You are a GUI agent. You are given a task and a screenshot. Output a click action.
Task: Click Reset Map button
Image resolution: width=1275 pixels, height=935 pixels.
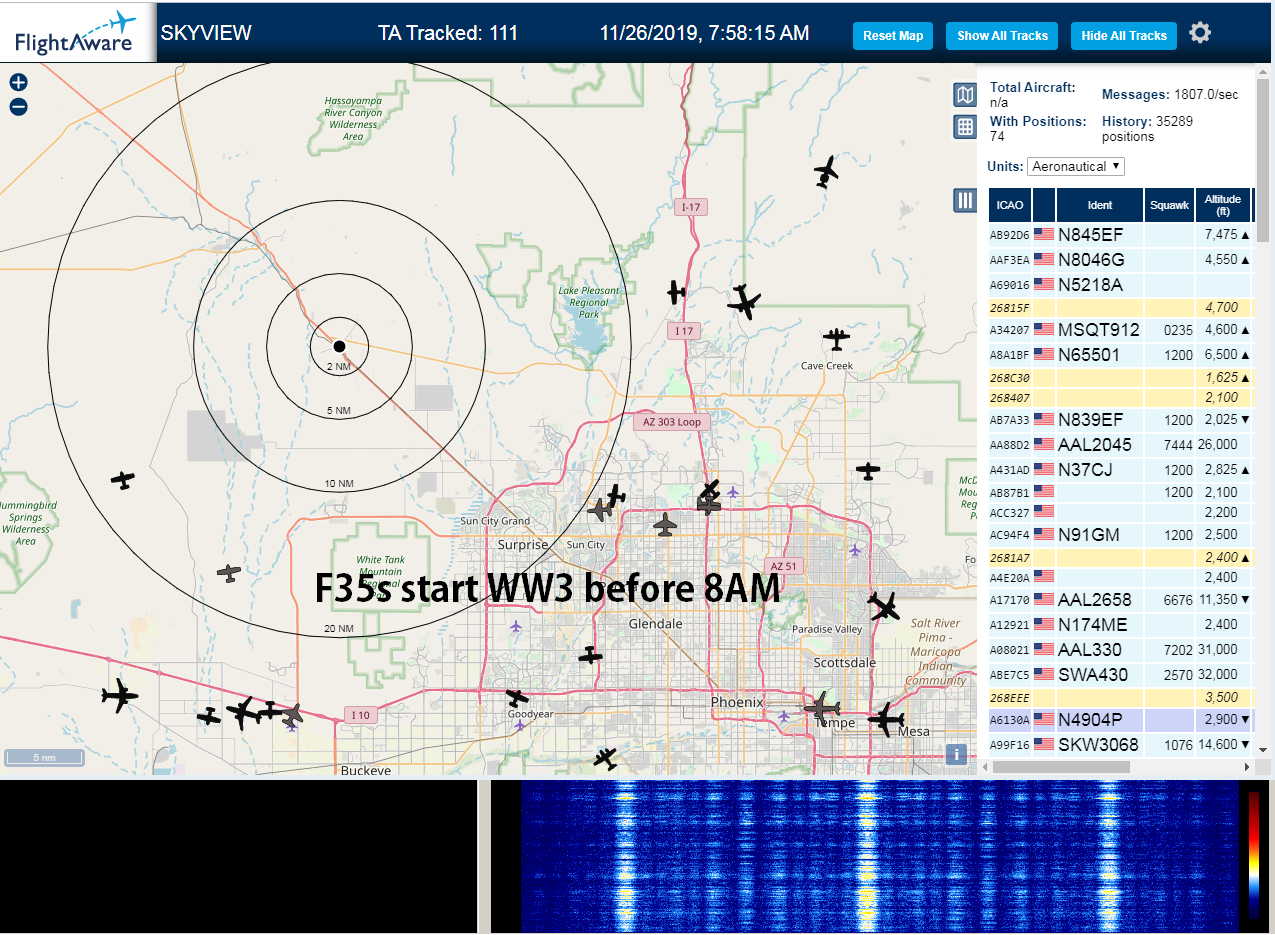click(x=893, y=35)
